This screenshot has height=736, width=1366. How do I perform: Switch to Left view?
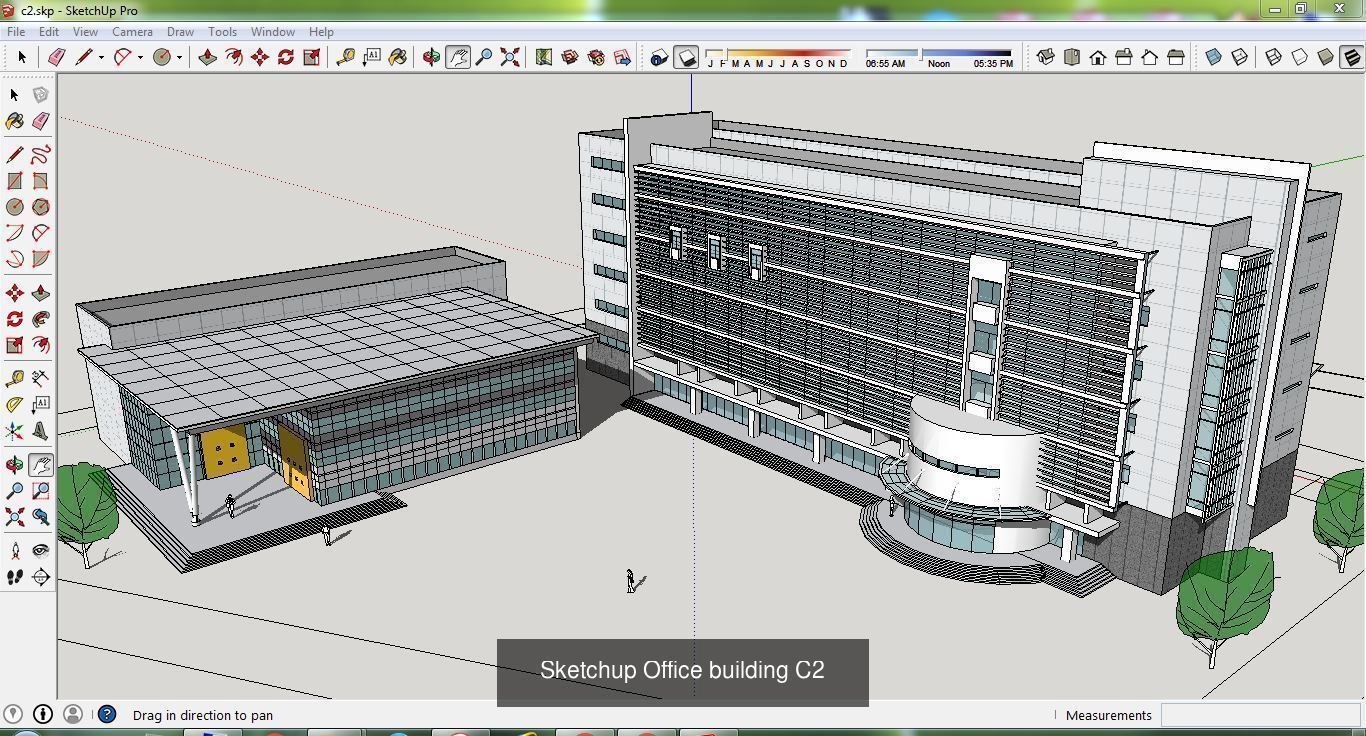point(1175,57)
